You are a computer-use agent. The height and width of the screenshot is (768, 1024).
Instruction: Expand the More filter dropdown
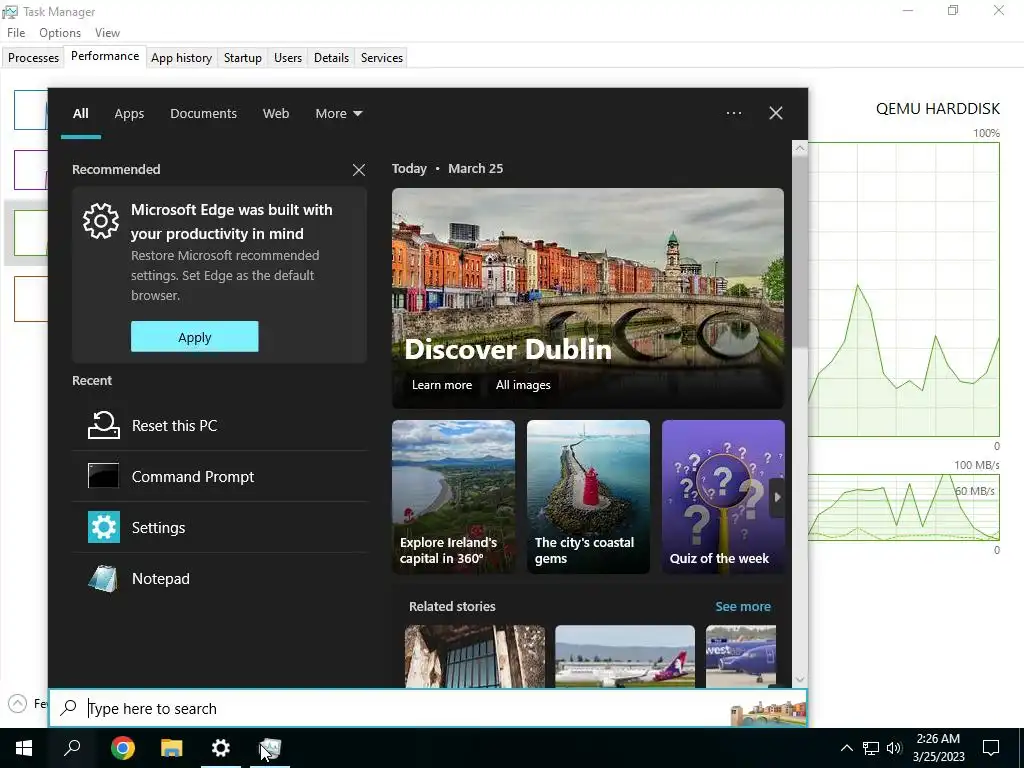[338, 114]
